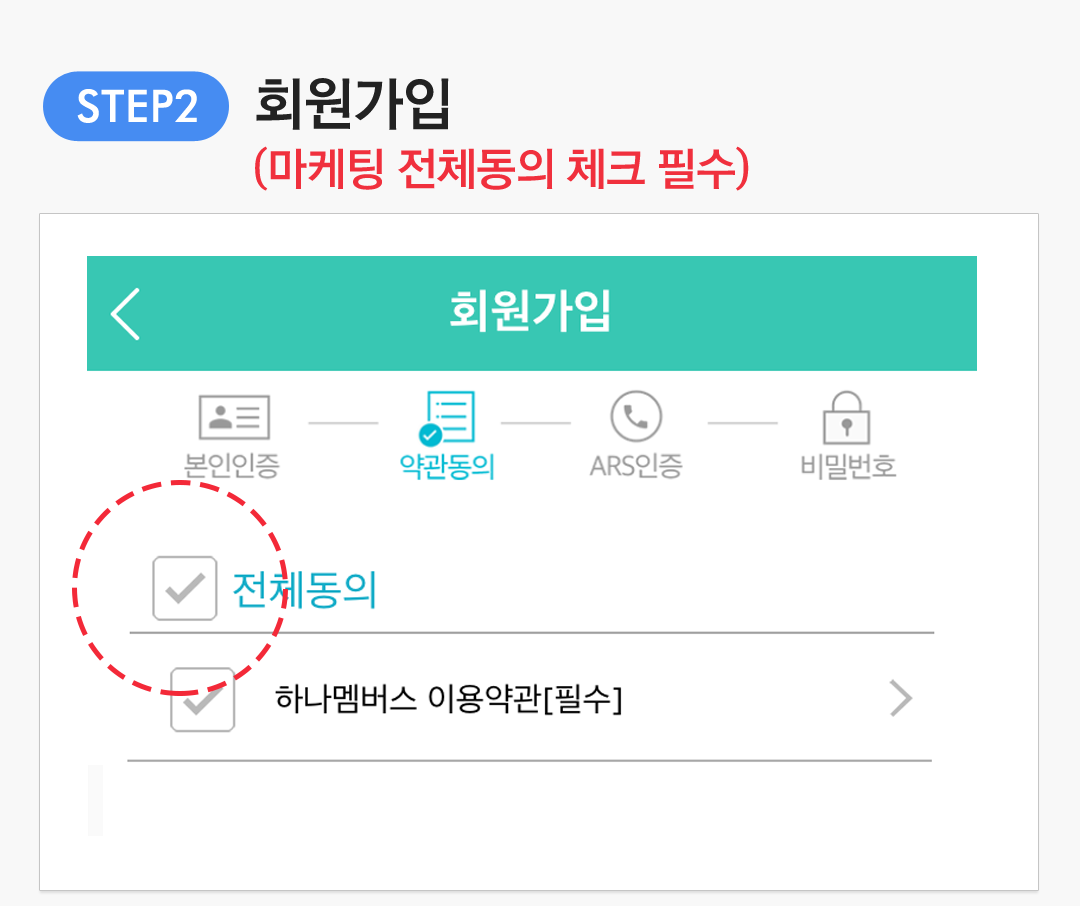Click the blue checkmark badge on document icon
The width and height of the screenshot is (1080, 906).
pyautogui.click(x=430, y=435)
